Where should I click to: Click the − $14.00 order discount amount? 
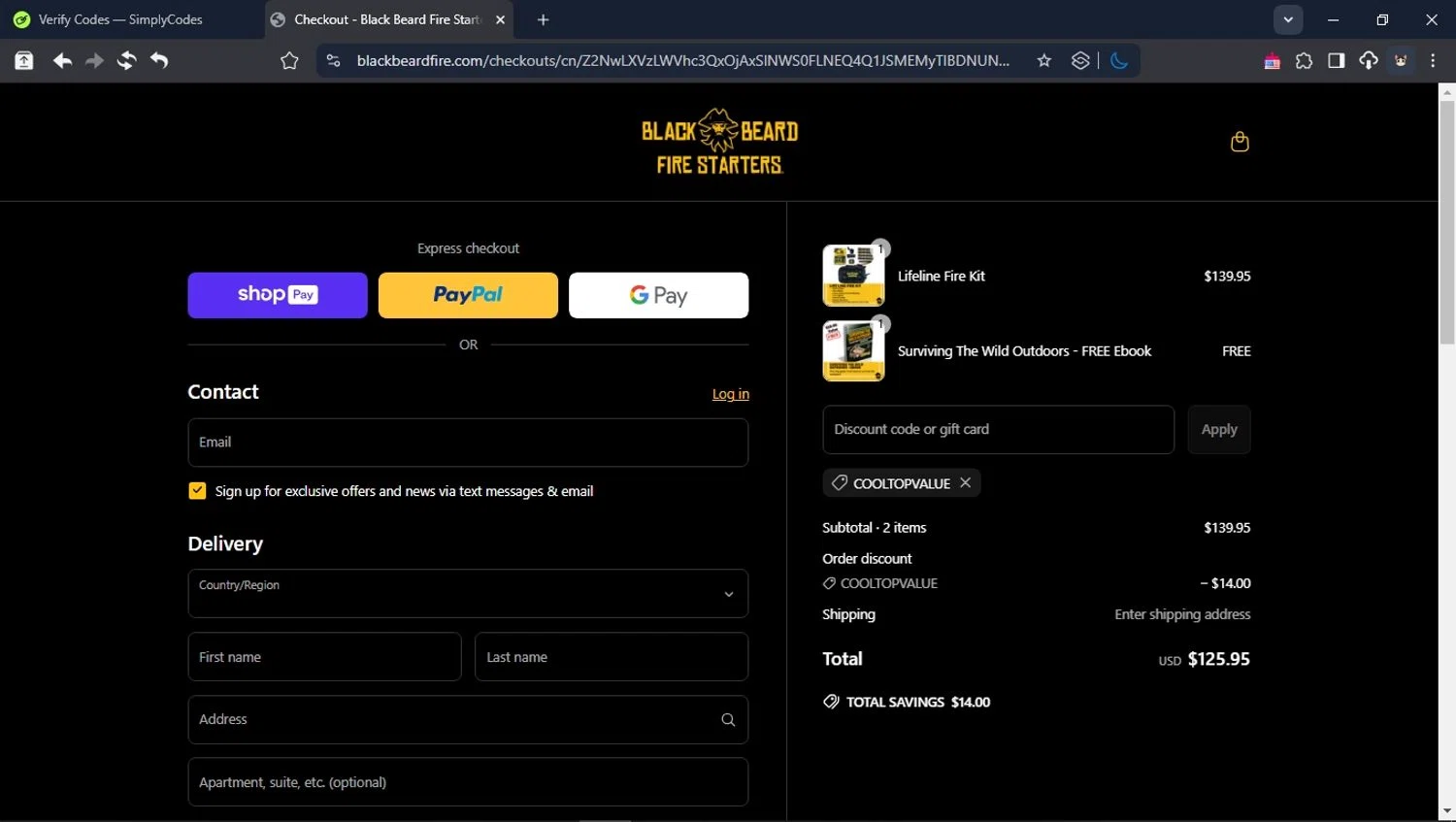[x=1225, y=583]
